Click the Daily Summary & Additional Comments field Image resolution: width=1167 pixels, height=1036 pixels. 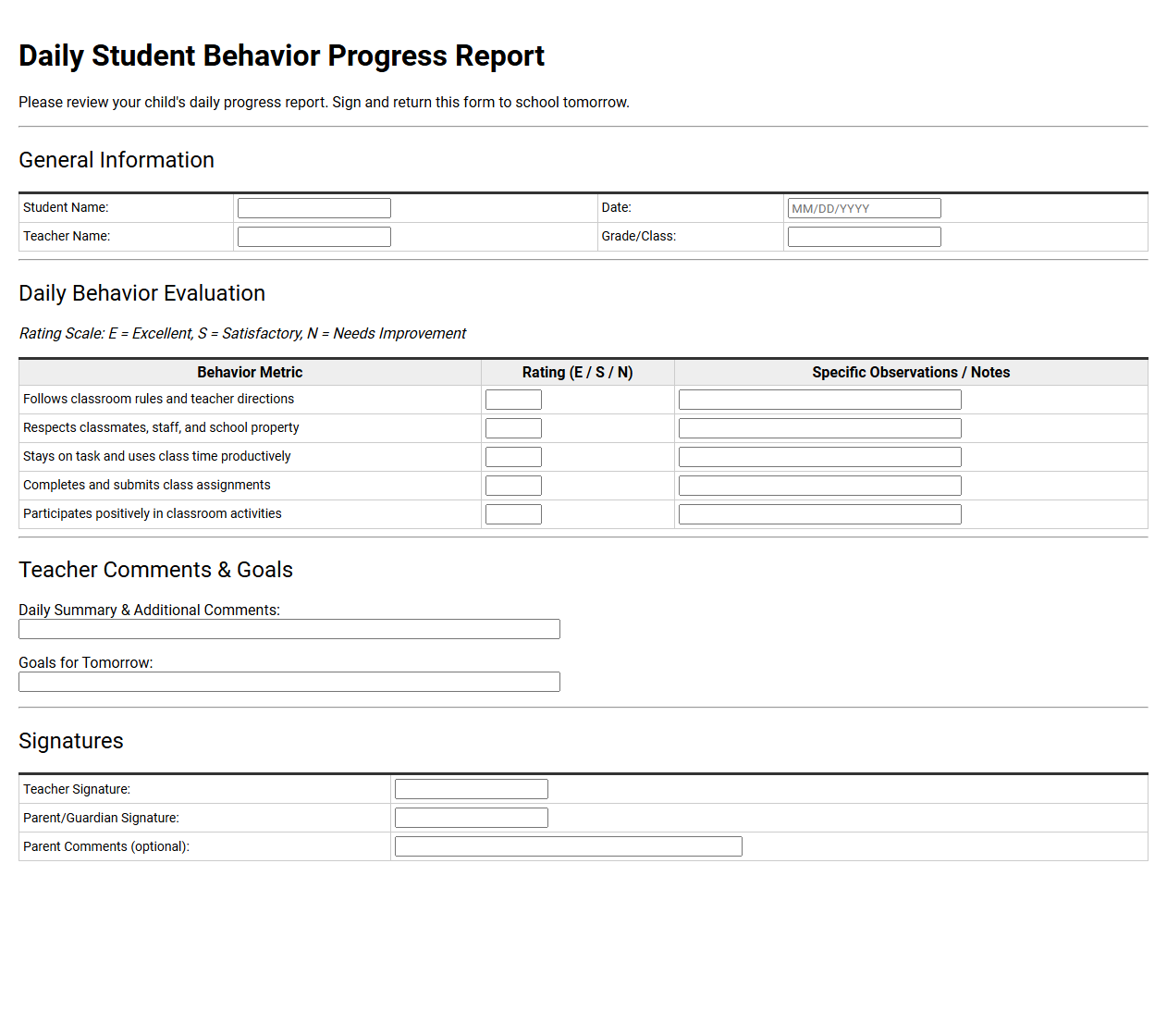pyautogui.click(x=289, y=629)
